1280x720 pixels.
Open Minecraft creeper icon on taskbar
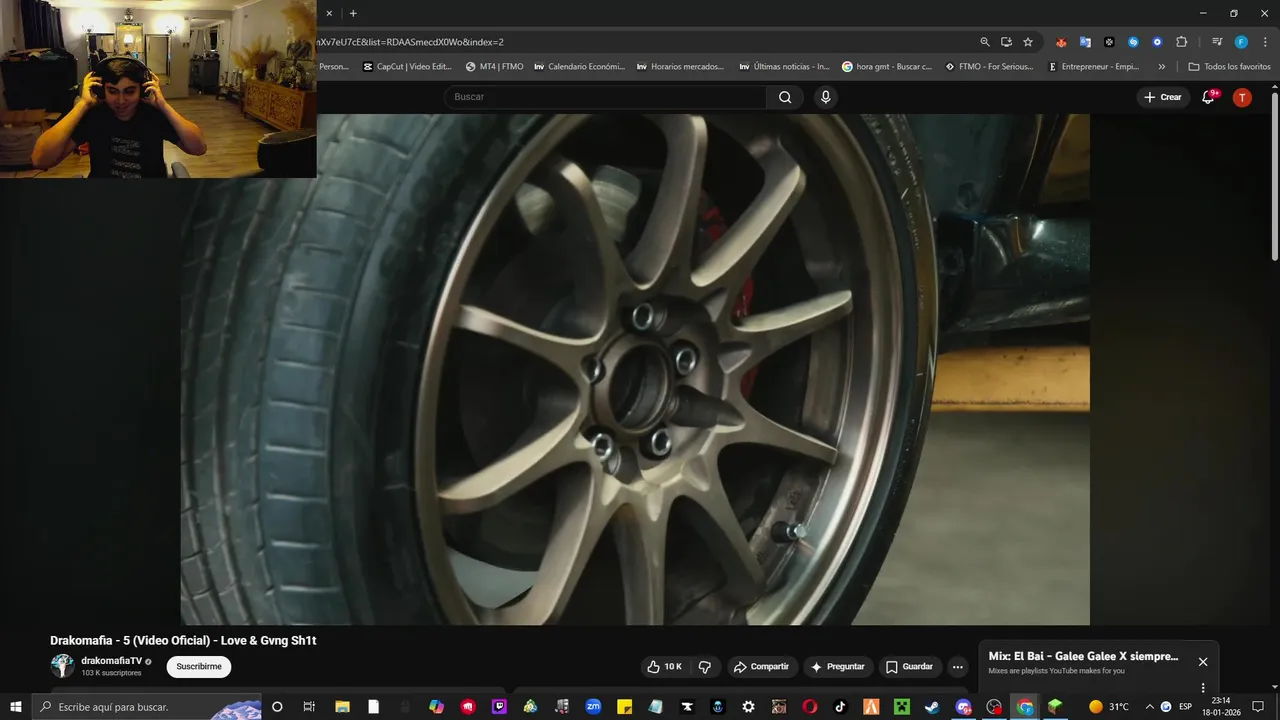click(901, 707)
